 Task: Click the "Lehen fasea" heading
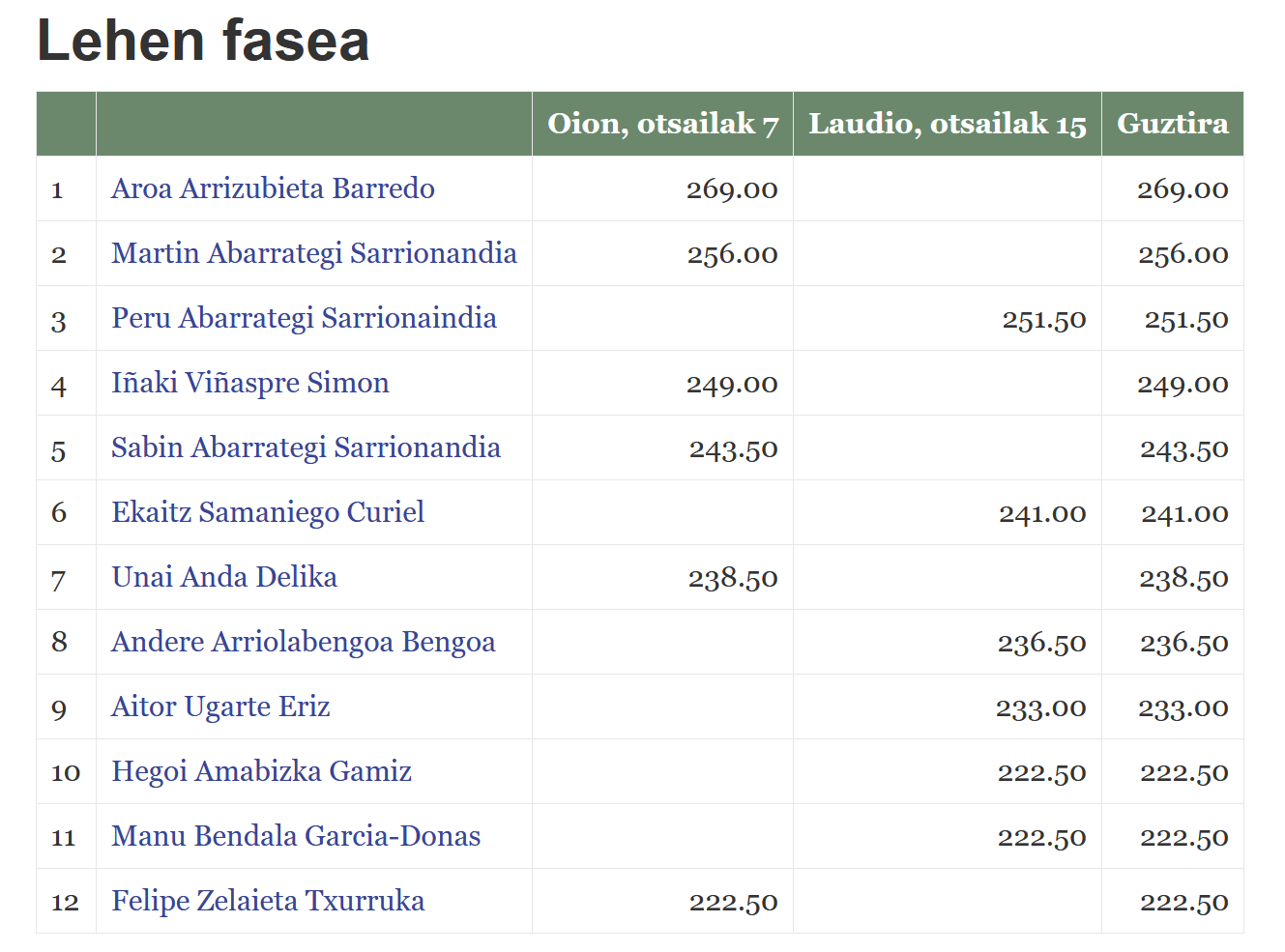(x=203, y=41)
